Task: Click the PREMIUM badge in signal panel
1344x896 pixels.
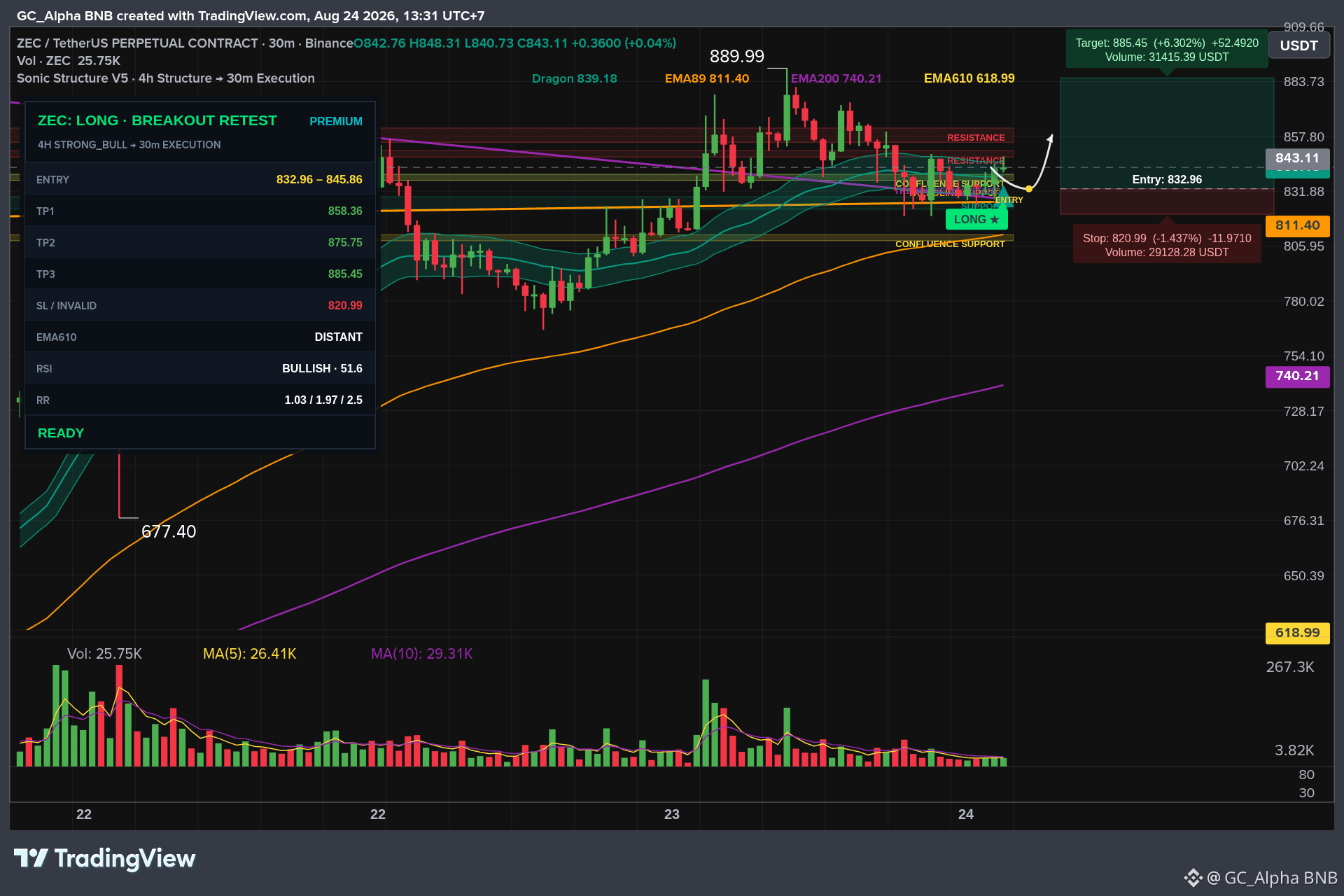Action: point(336,122)
